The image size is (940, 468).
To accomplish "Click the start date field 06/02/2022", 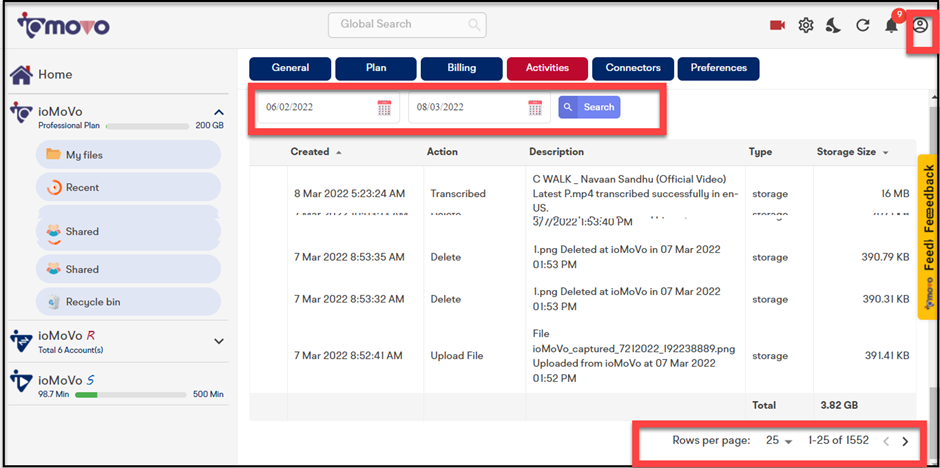I will [x=329, y=108].
